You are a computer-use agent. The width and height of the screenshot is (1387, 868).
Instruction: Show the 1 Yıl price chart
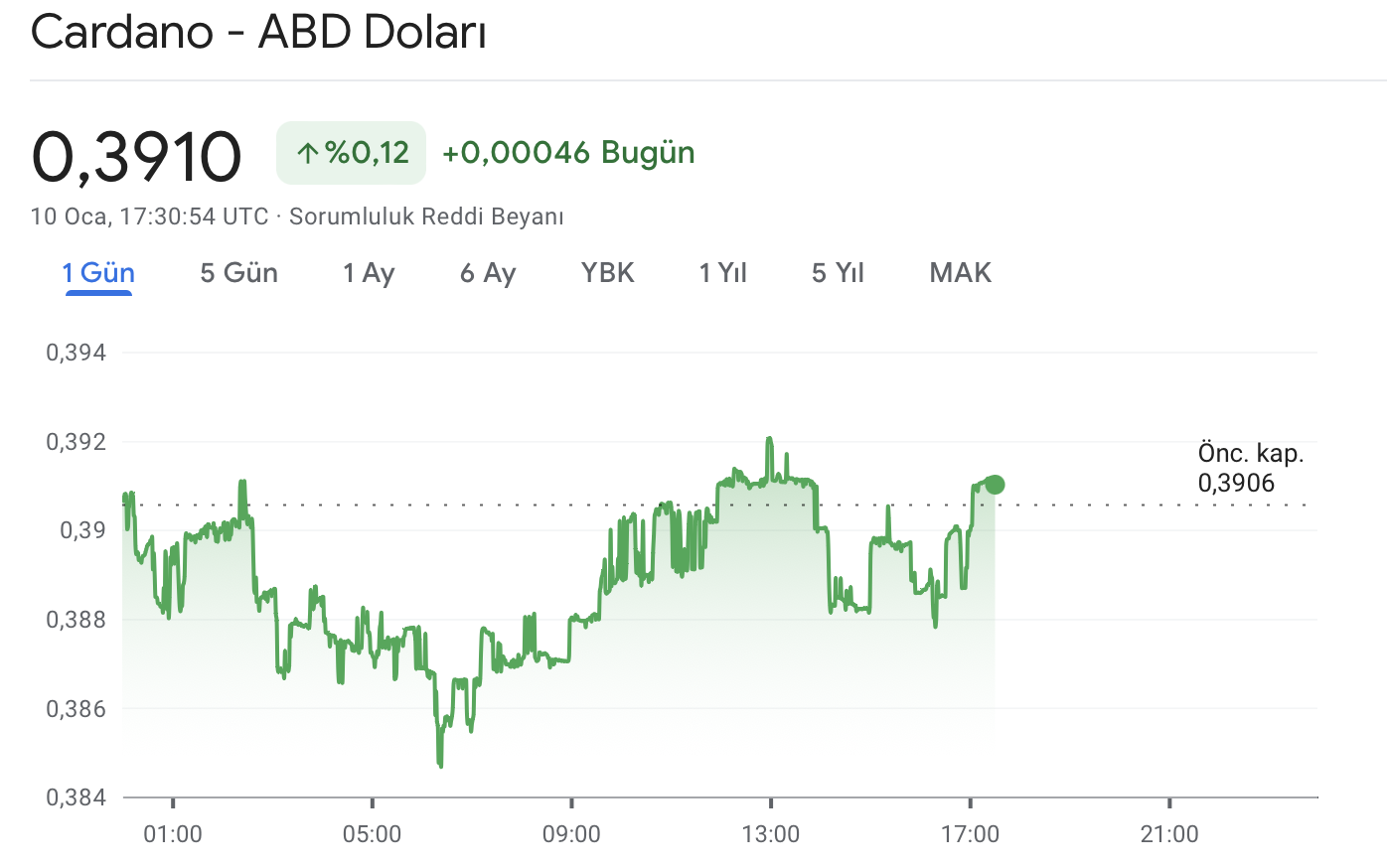point(722,272)
